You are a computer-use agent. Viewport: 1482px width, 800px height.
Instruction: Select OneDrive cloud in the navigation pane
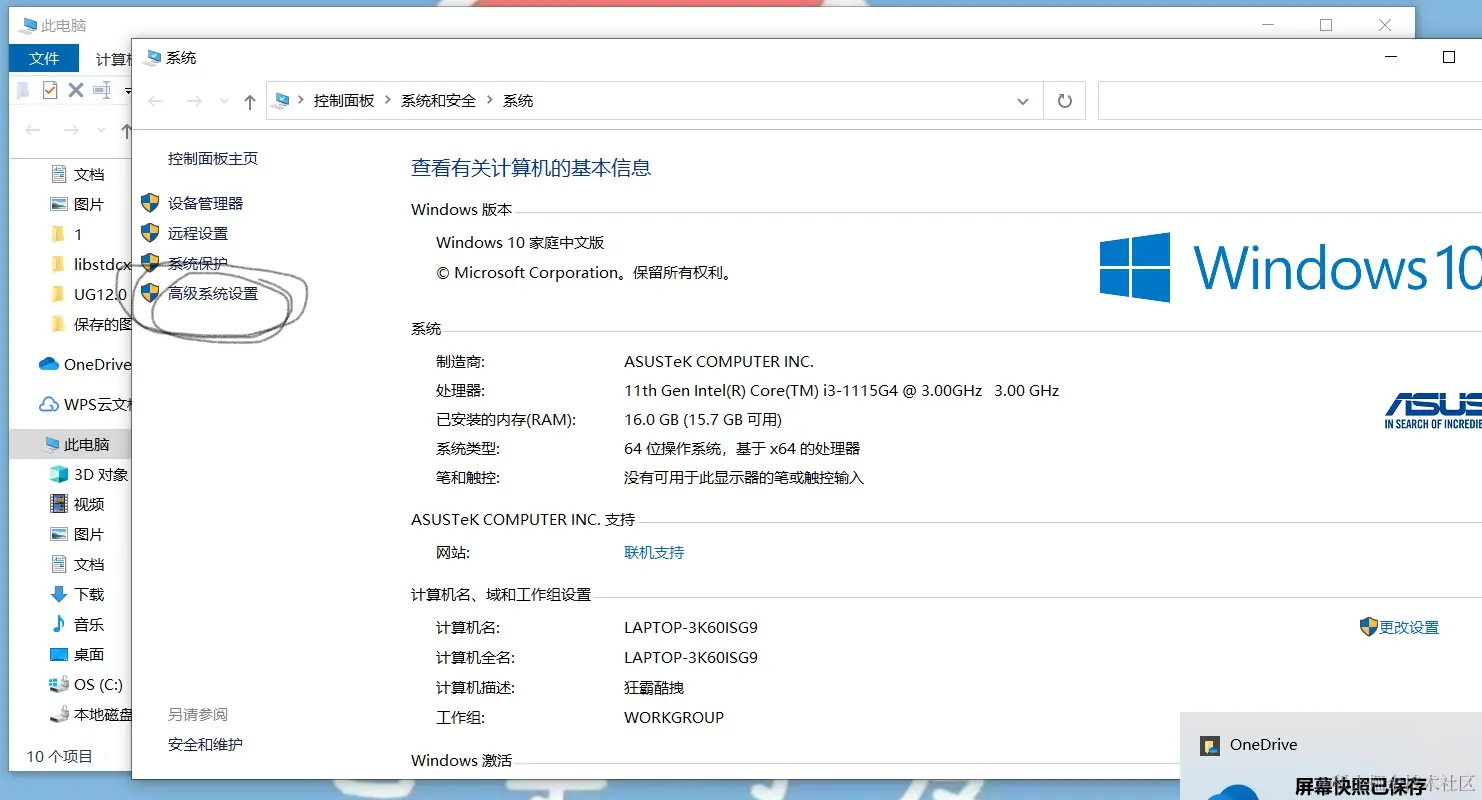(84, 364)
